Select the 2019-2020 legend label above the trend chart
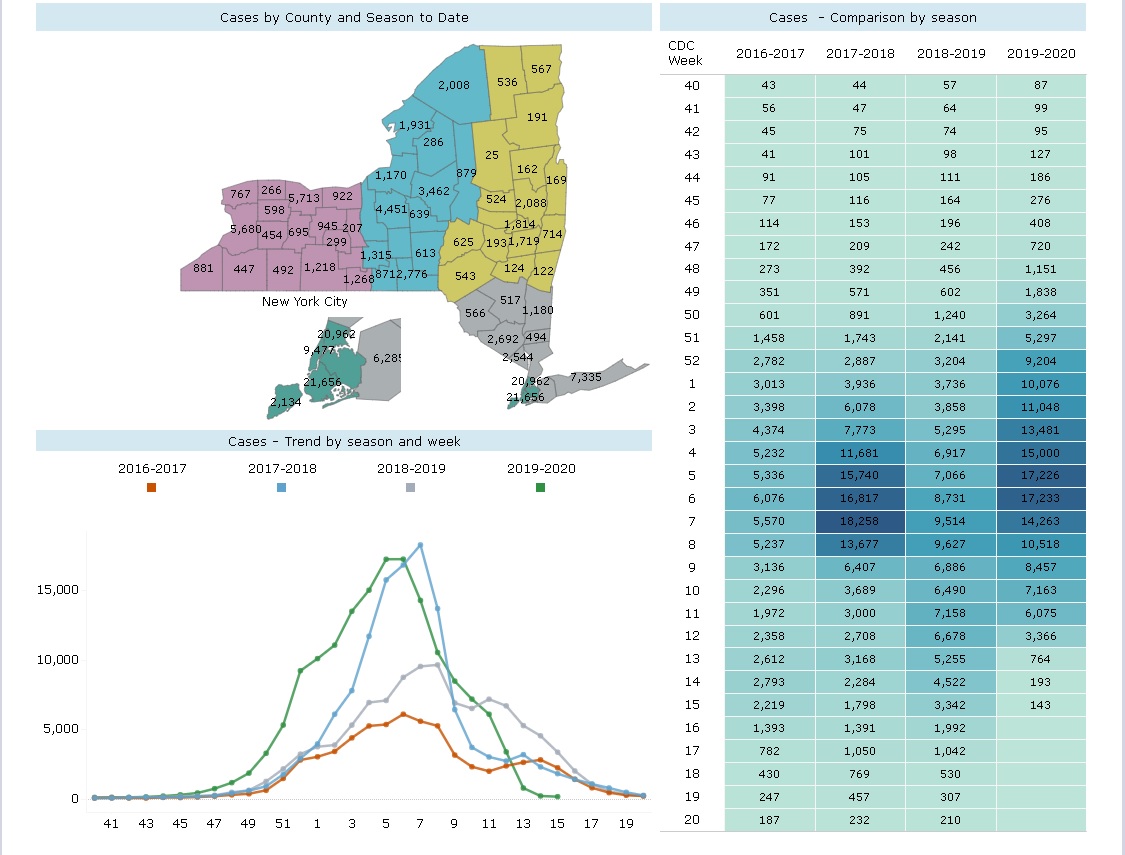The height and width of the screenshot is (855, 1125). point(541,468)
